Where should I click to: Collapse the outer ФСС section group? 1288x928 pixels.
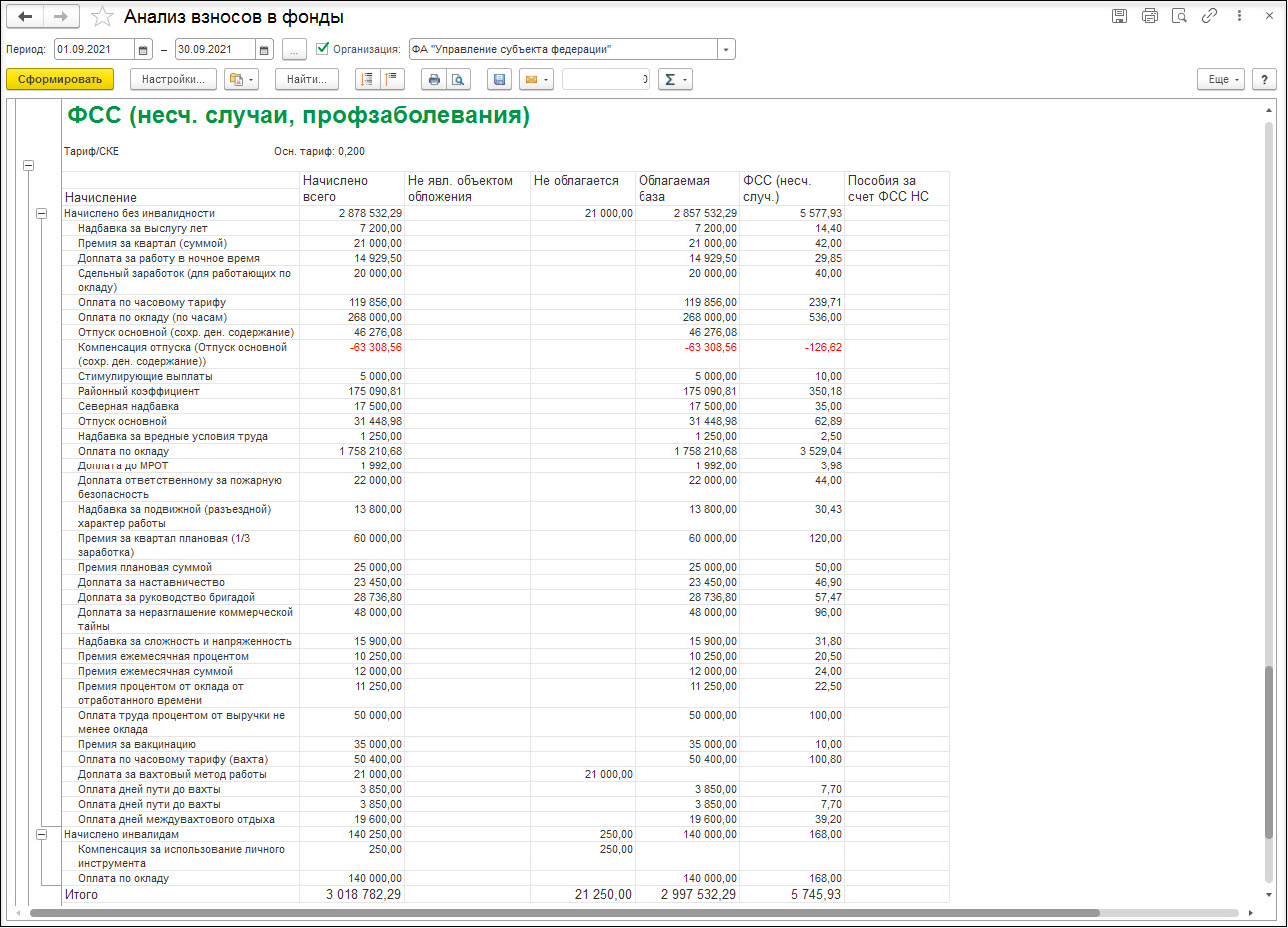pos(28,166)
